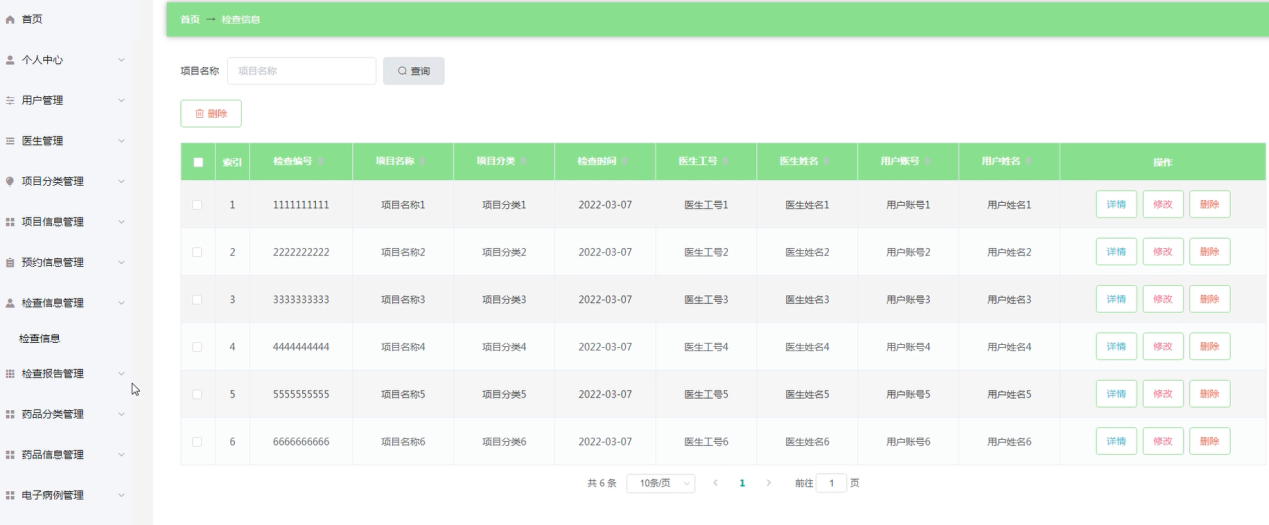
Task: Expand the 药品分类管理 submenu chevron
Action: point(122,414)
